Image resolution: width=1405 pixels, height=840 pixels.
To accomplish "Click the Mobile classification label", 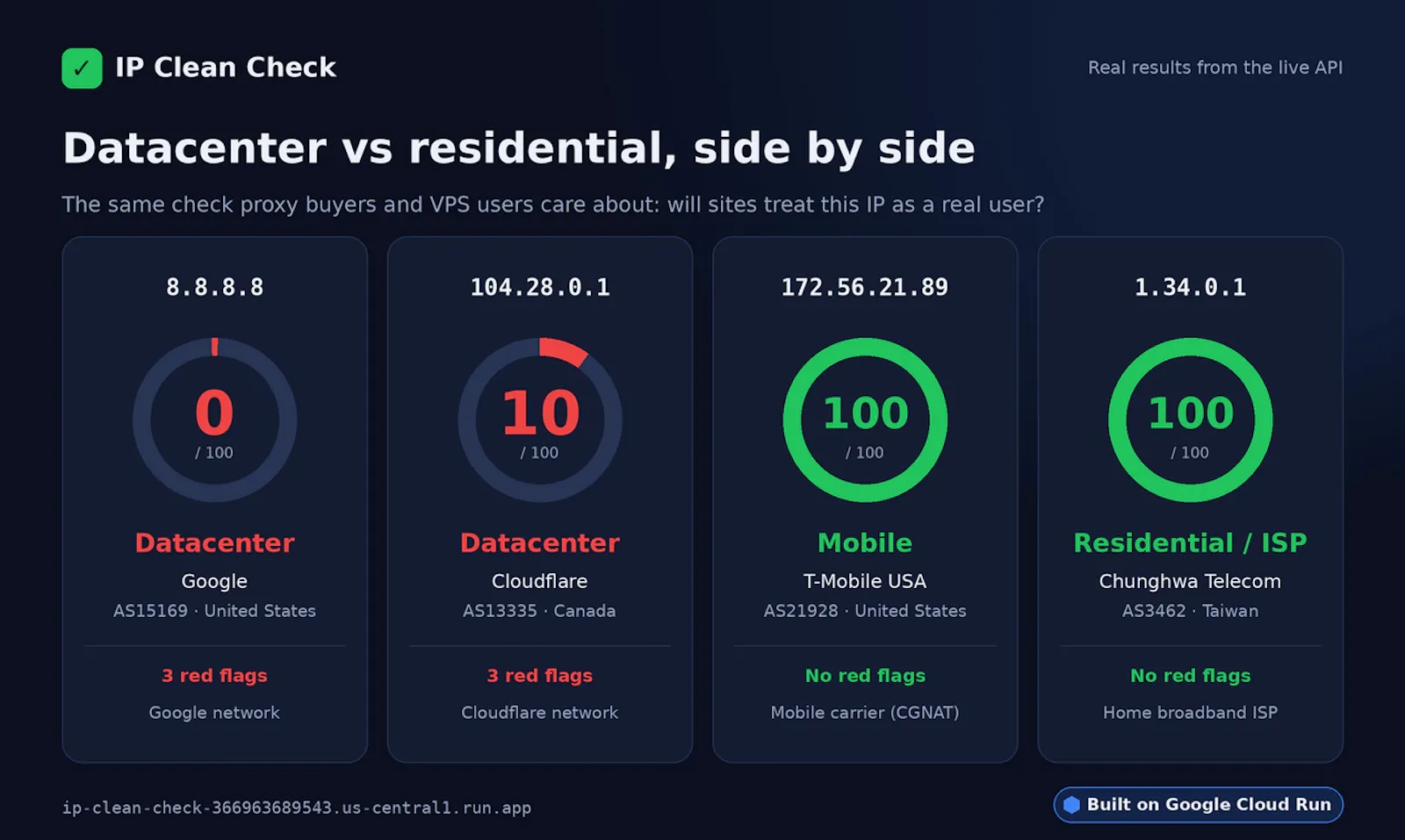I will pos(865,542).
